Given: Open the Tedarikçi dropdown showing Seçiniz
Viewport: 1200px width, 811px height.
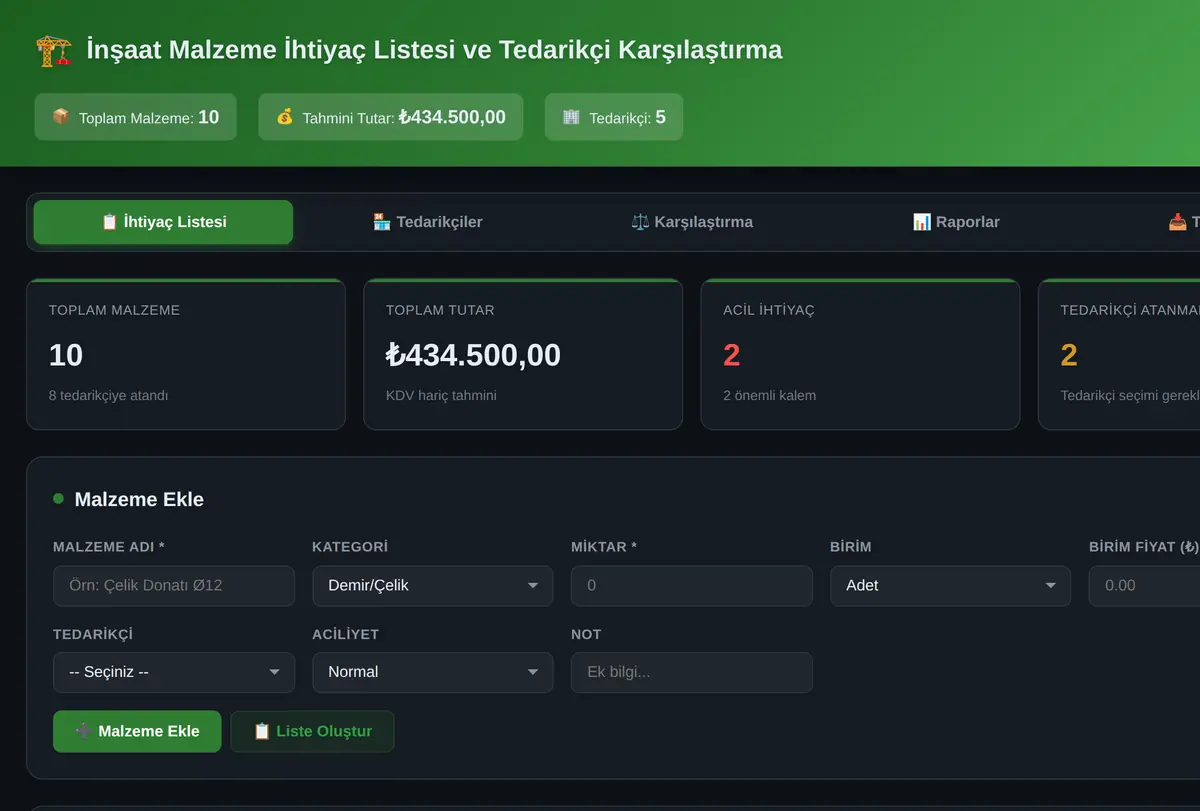Looking at the screenshot, I should (174, 672).
